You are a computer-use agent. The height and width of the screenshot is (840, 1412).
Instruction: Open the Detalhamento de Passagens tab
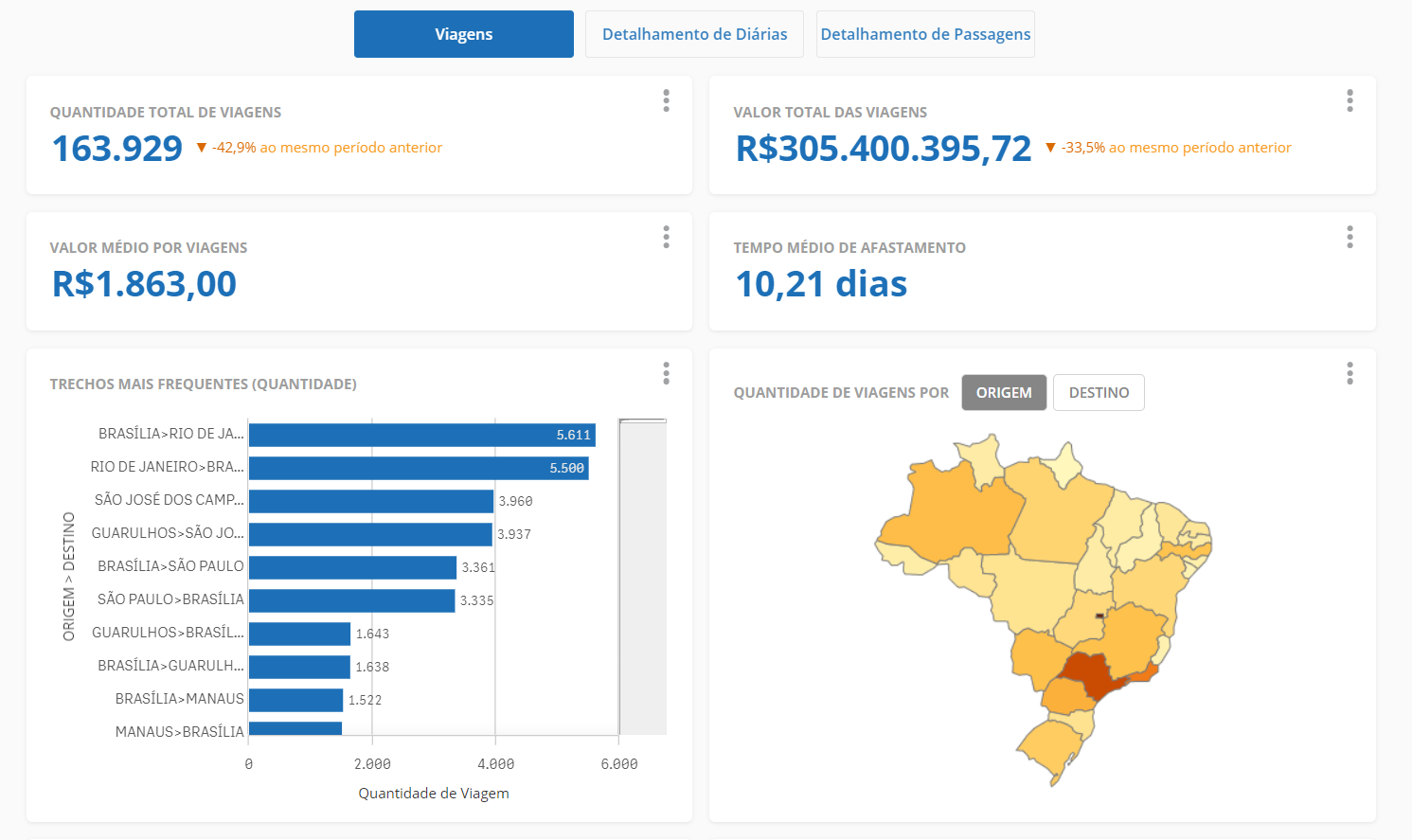(925, 34)
